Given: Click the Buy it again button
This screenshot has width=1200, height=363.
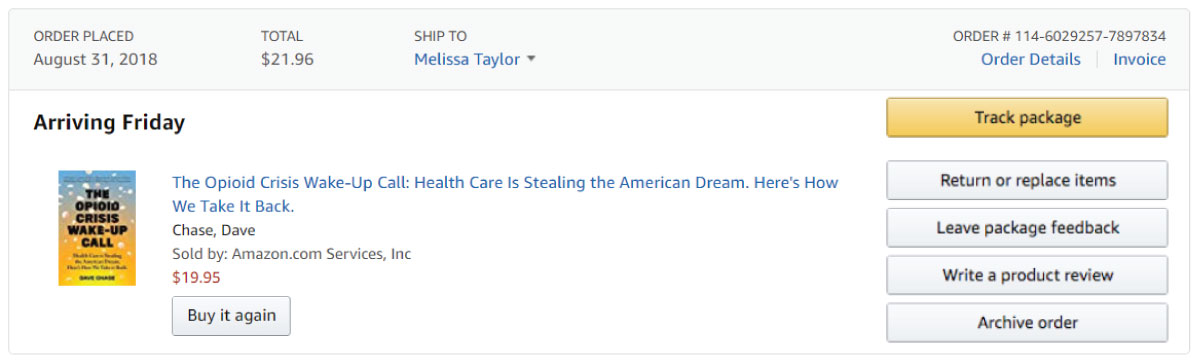Looking at the screenshot, I should point(231,315).
